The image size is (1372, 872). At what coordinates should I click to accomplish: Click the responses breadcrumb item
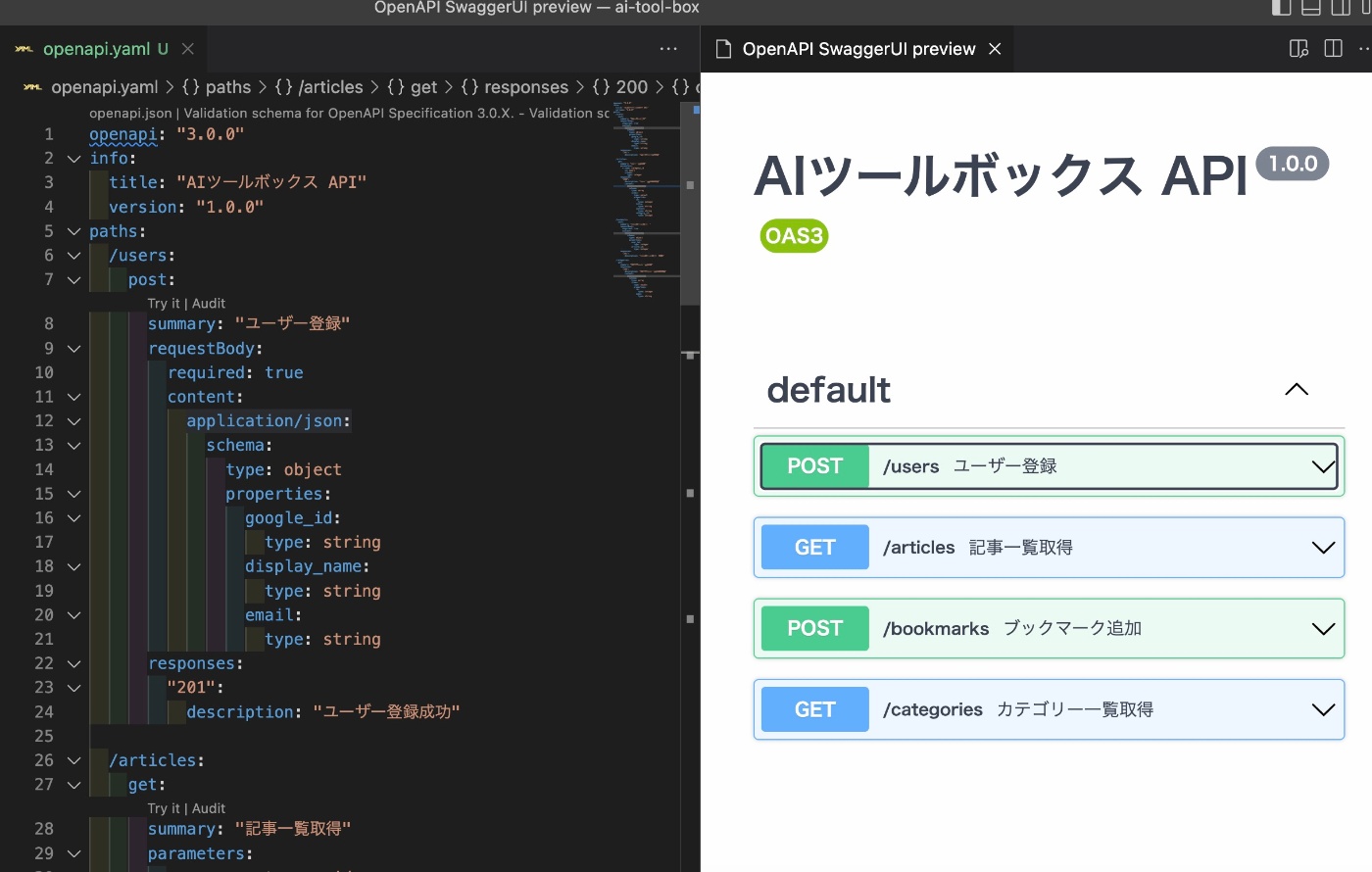514,87
